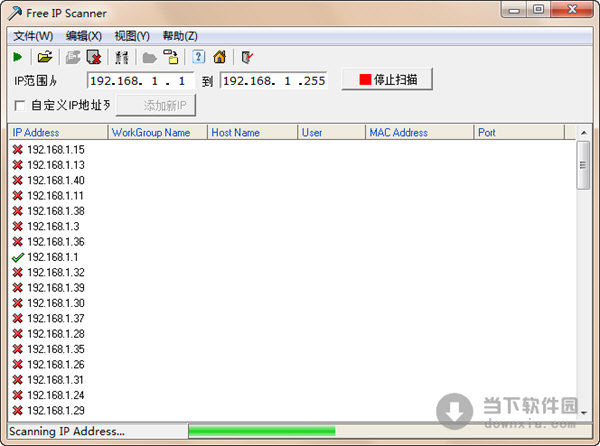Click the red X icon beside 192.168.1.40
Viewport: 600px width, 446px height.
[x=17, y=180]
